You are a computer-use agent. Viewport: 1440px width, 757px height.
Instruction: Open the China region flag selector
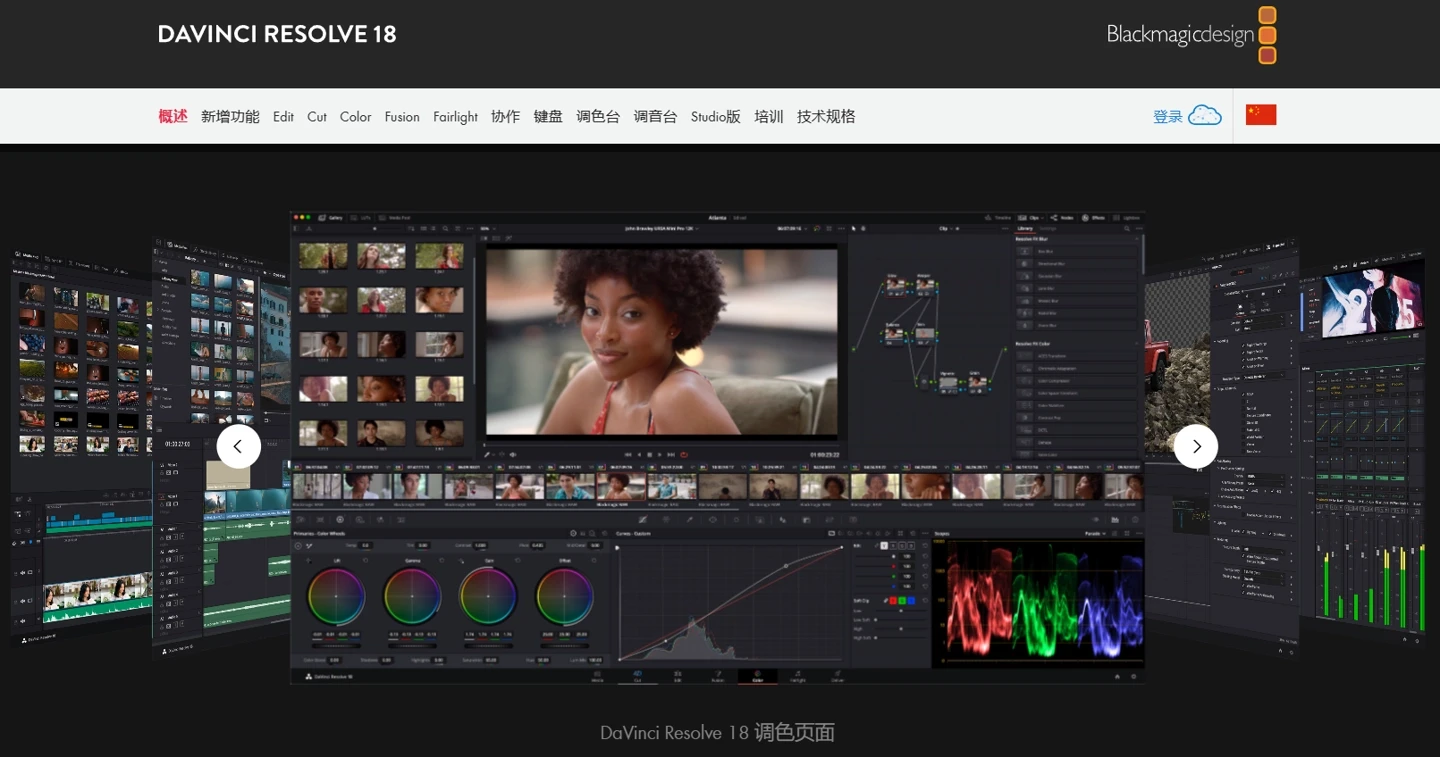point(1261,115)
